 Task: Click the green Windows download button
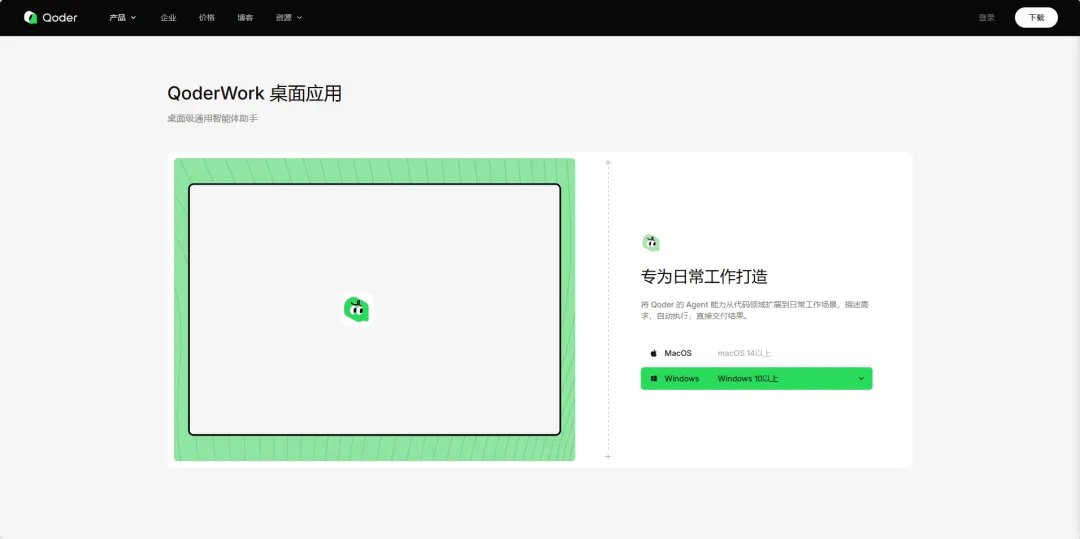756,379
